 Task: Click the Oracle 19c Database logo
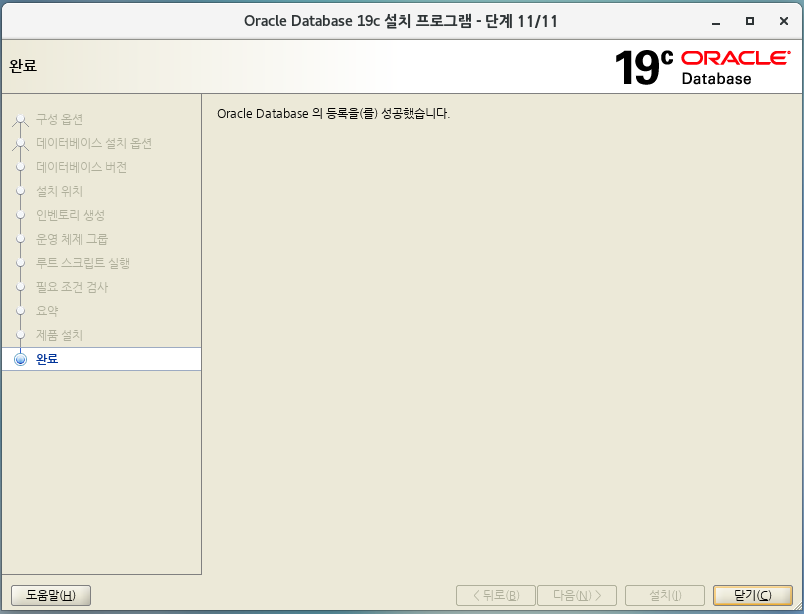(702, 67)
